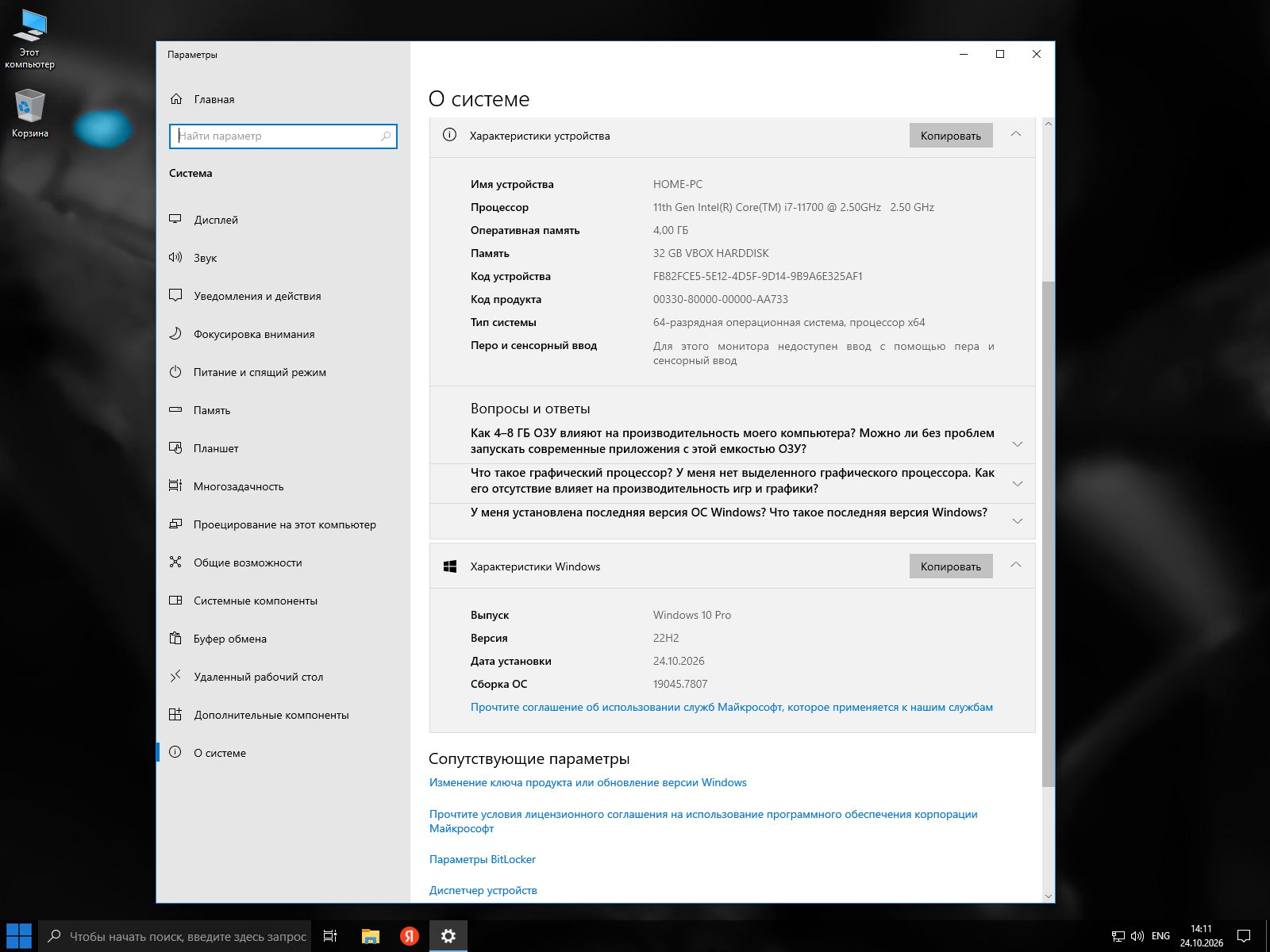Image resolution: width=1270 pixels, height=952 pixels.
Task: Collapse the Характеристики Windows section
Action: 1016,565
